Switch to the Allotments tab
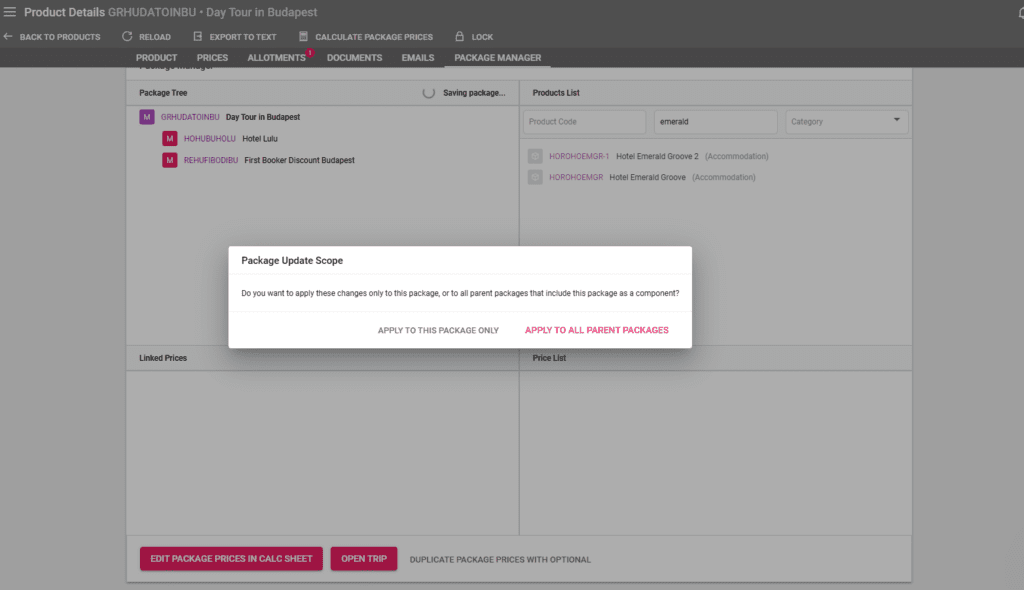The image size is (1024, 590). [x=275, y=57]
